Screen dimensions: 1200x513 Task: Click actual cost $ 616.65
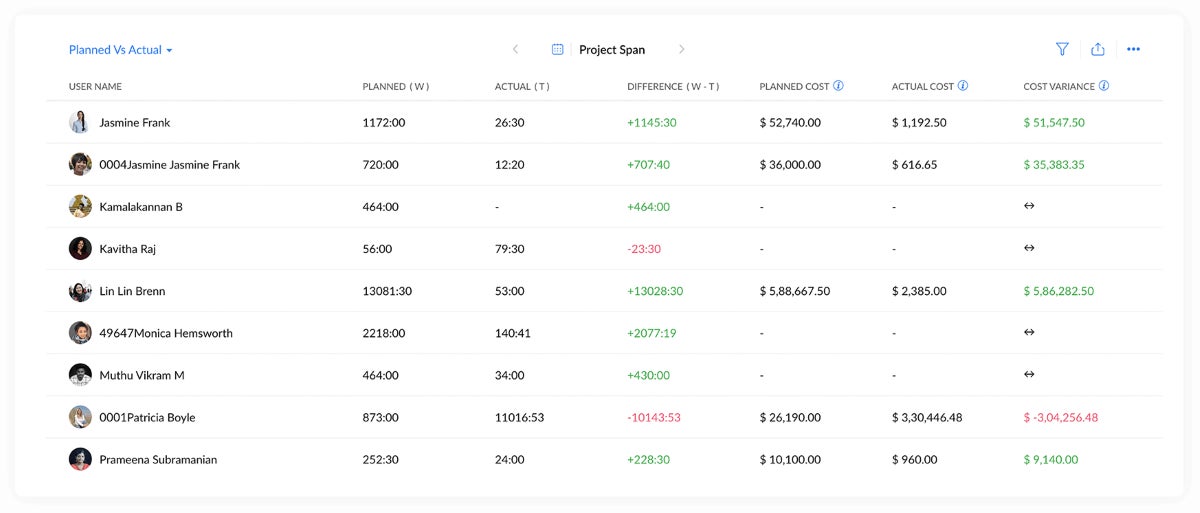915,165
